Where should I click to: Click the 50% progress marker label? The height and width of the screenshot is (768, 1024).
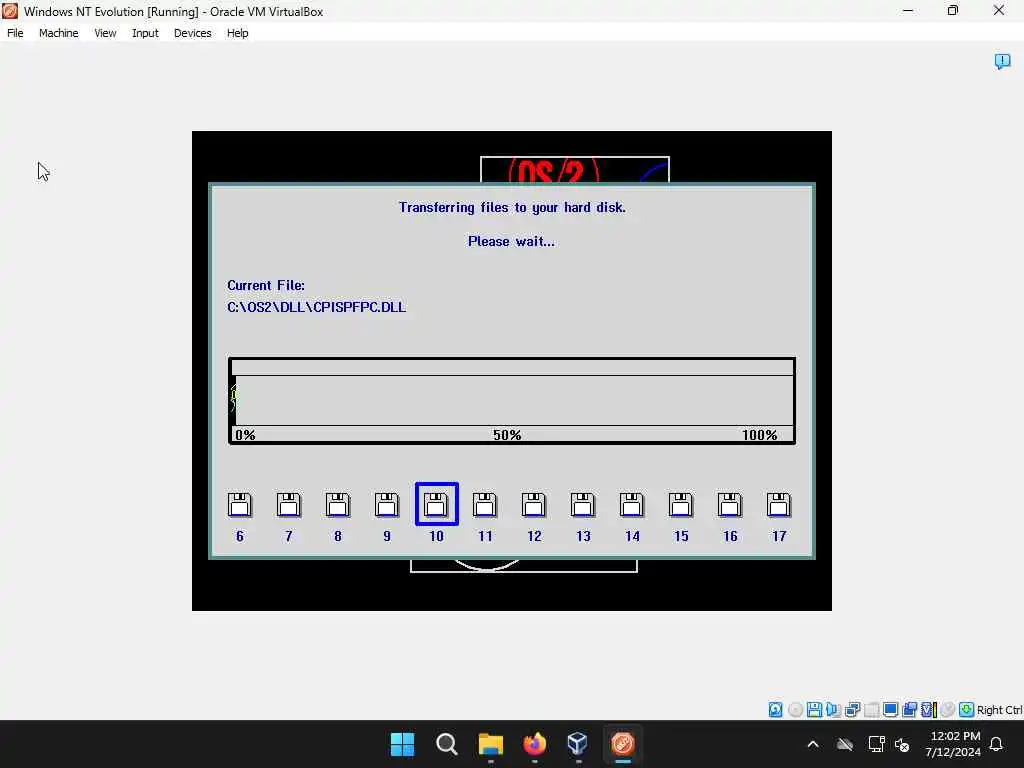click(507, 435)
